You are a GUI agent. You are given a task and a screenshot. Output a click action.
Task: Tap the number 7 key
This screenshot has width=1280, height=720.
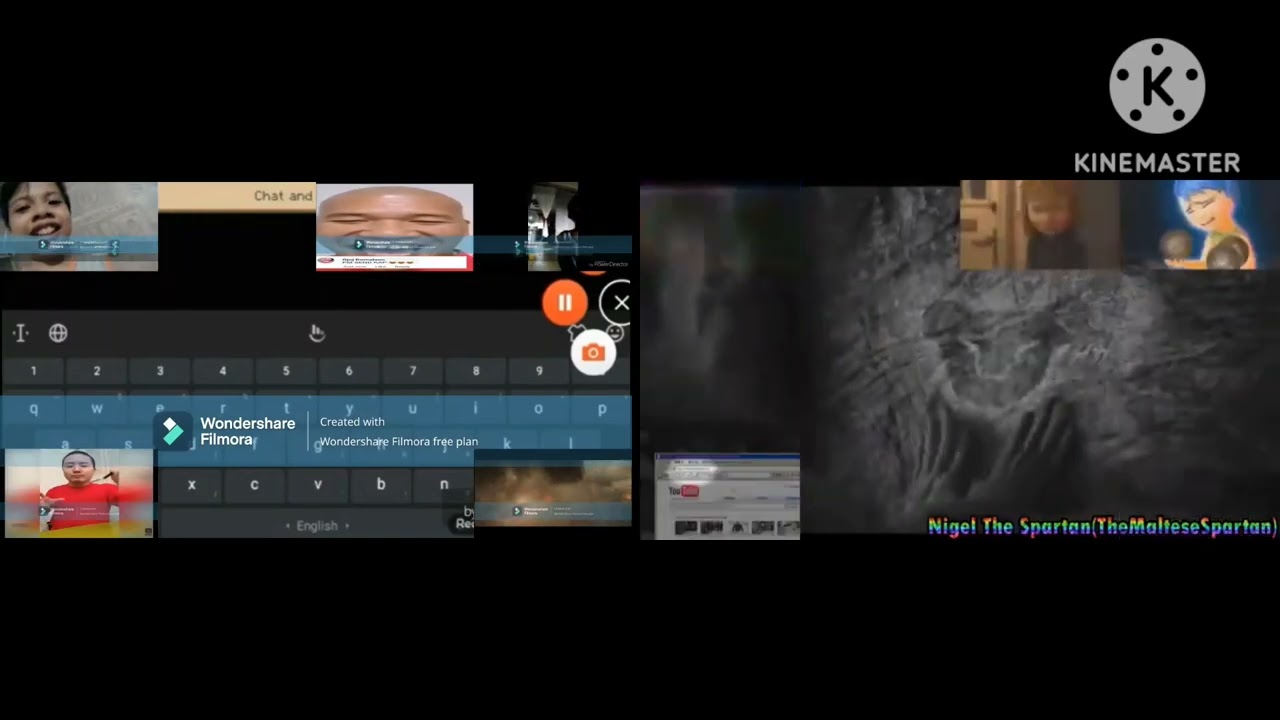click(413, 371)
